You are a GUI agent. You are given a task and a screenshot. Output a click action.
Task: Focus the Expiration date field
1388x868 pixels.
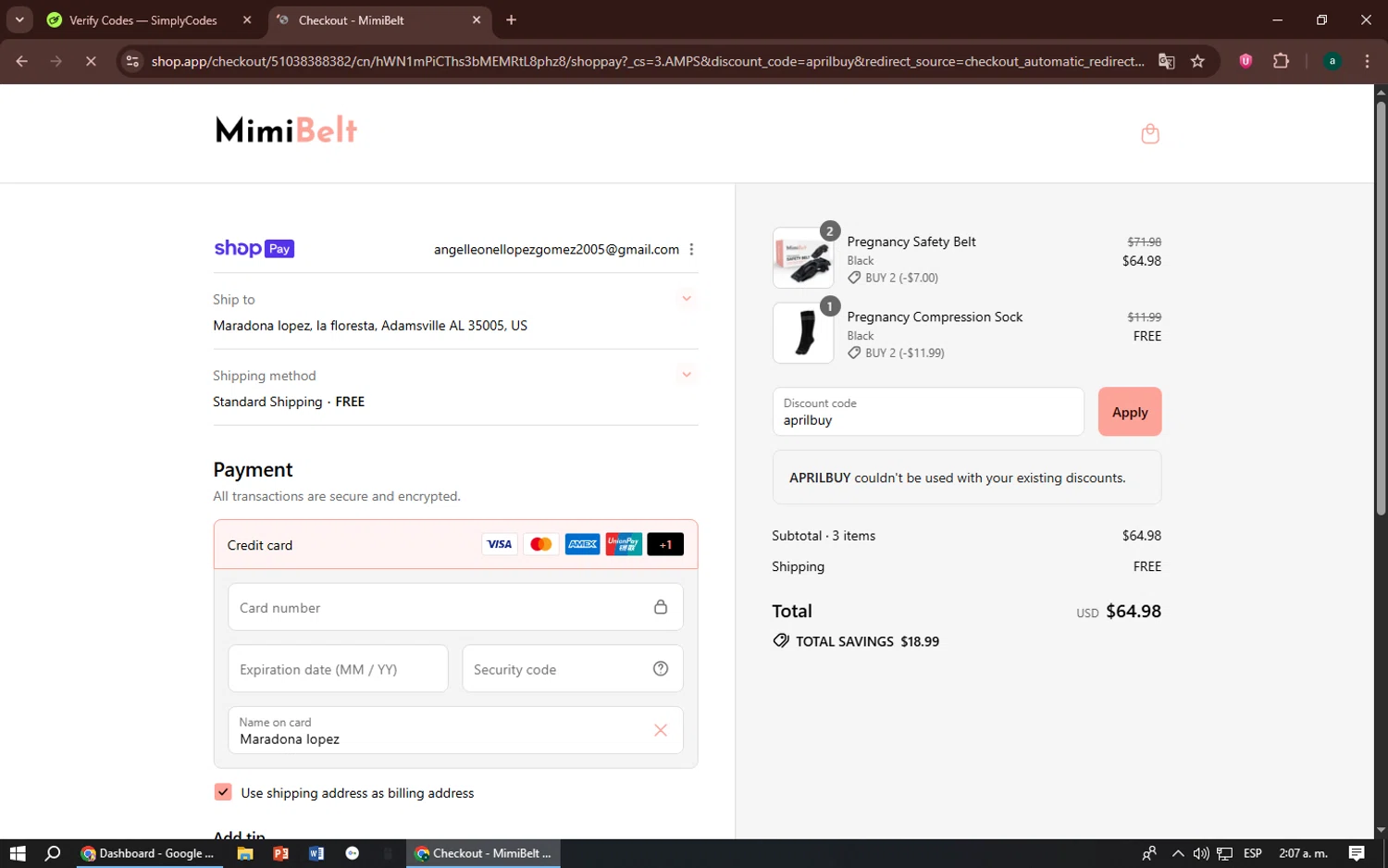338,669
